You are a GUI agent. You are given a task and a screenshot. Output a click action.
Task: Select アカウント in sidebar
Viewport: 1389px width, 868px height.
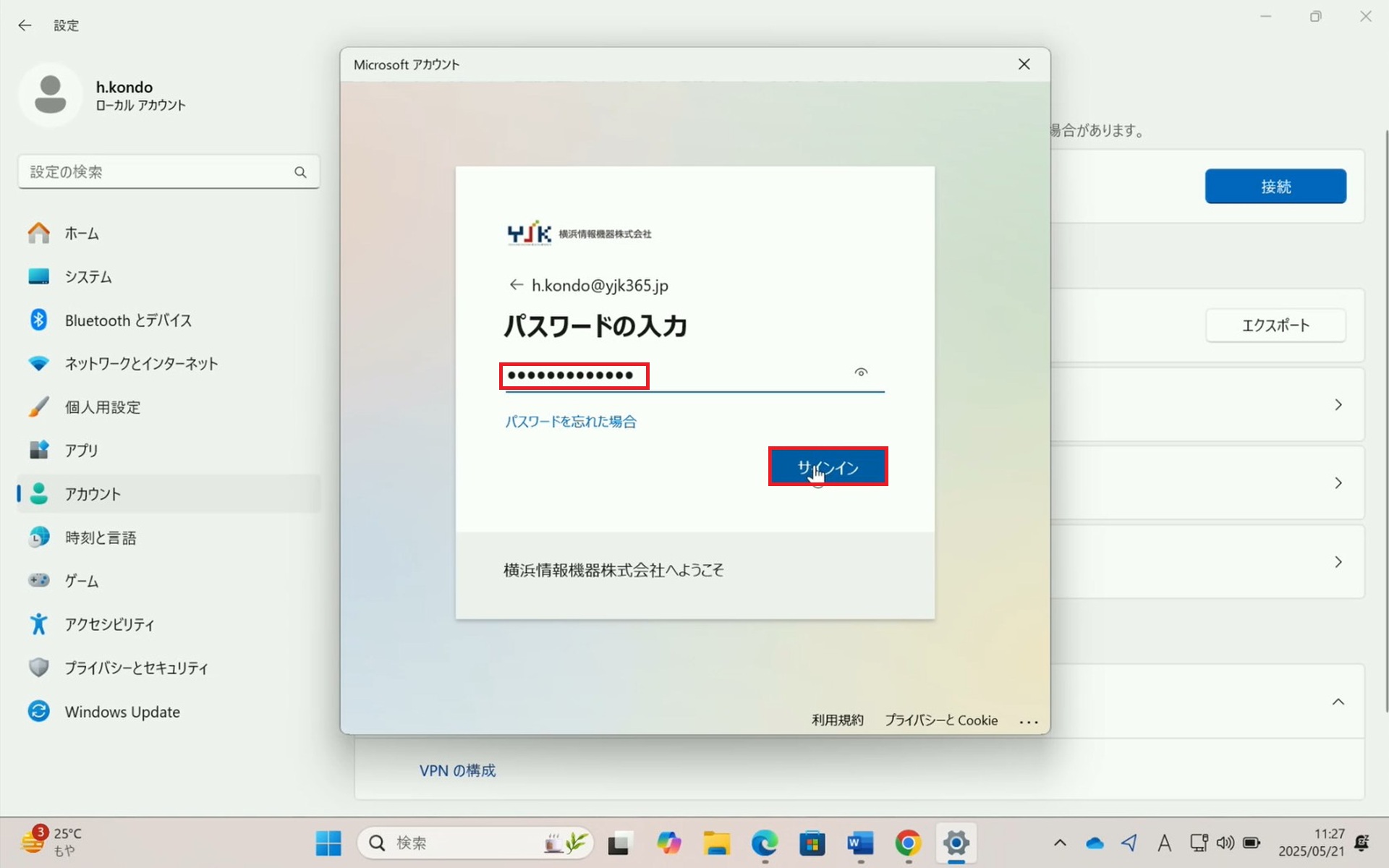169,494
